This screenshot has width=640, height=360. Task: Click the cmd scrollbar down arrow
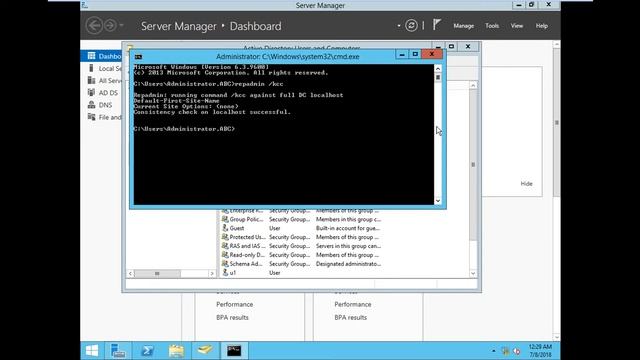[x=438, y=200]
